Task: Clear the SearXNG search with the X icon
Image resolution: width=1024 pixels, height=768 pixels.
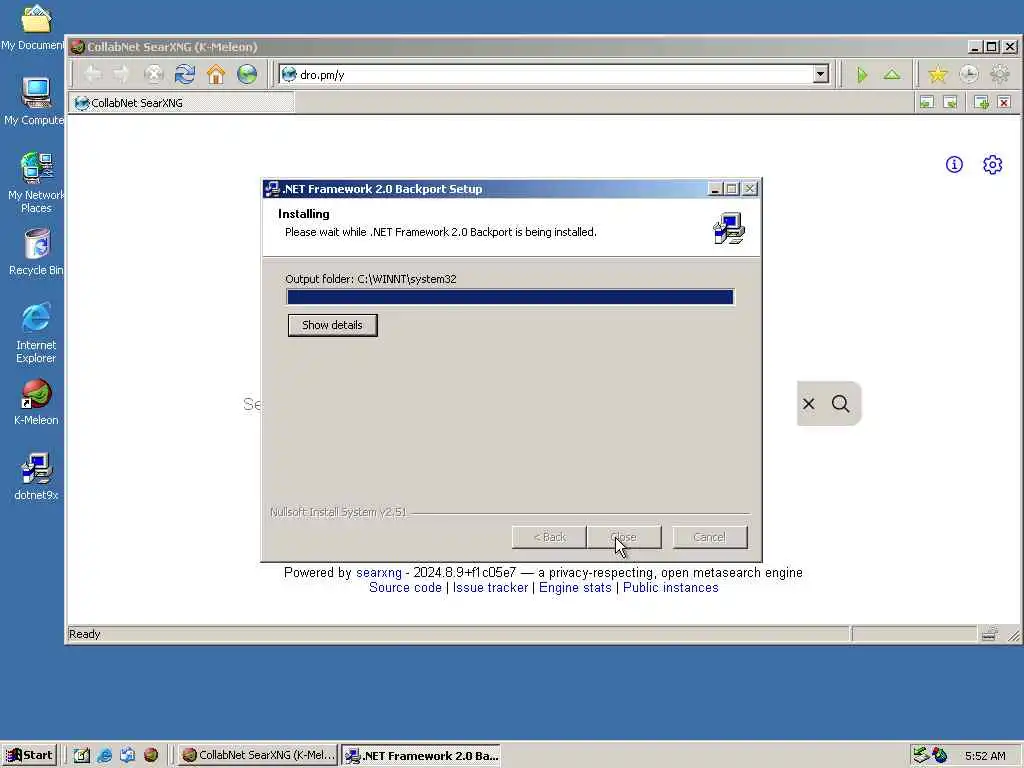Action: pos(808,404)
